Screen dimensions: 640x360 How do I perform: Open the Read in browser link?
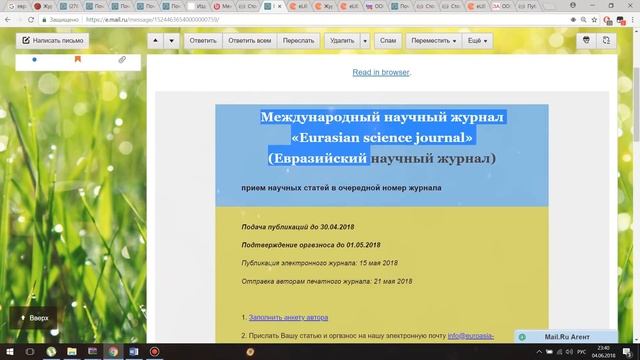381,72
